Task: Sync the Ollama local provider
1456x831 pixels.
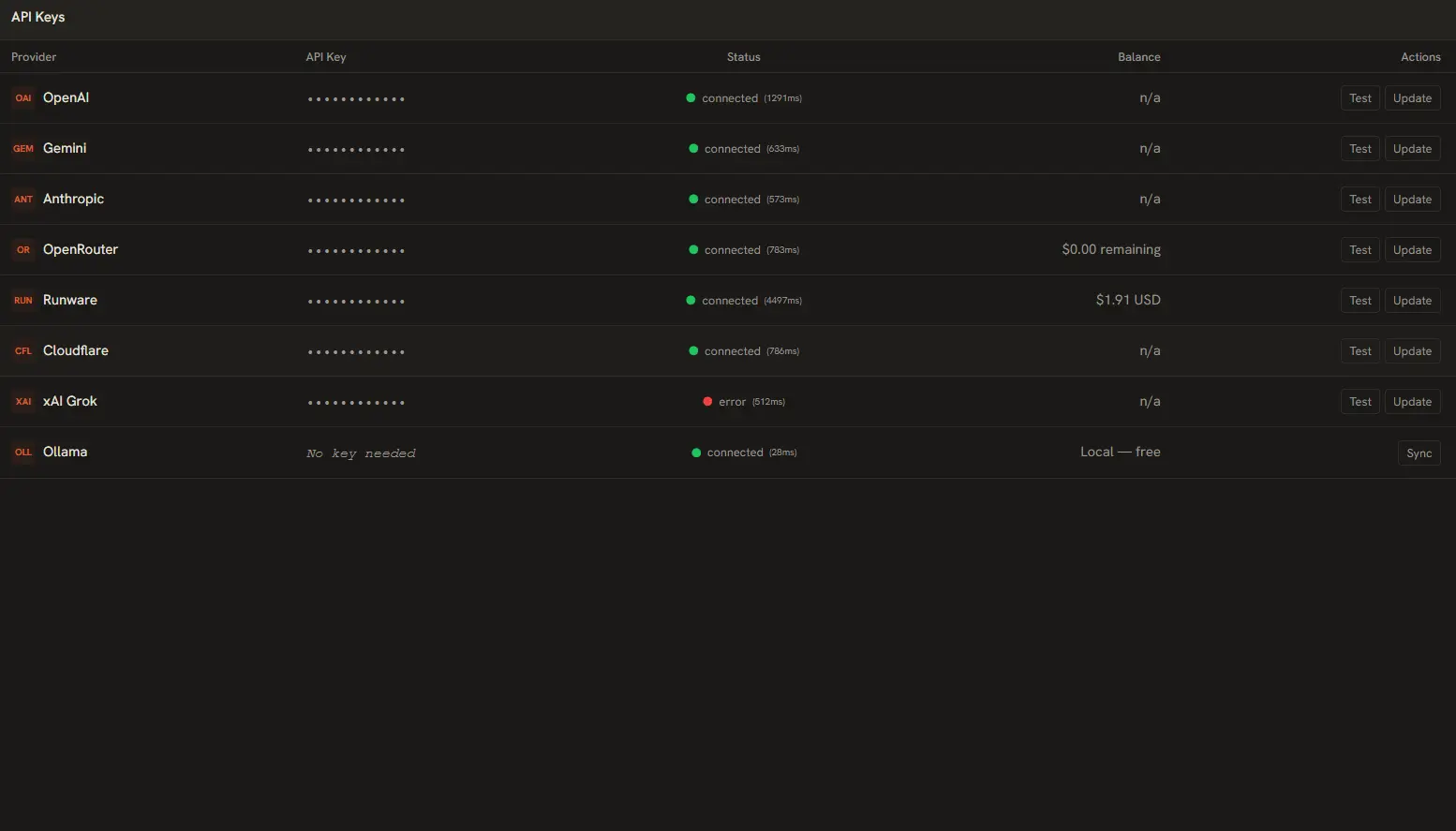Action: pyautogui.click(x=1419, y=453)
